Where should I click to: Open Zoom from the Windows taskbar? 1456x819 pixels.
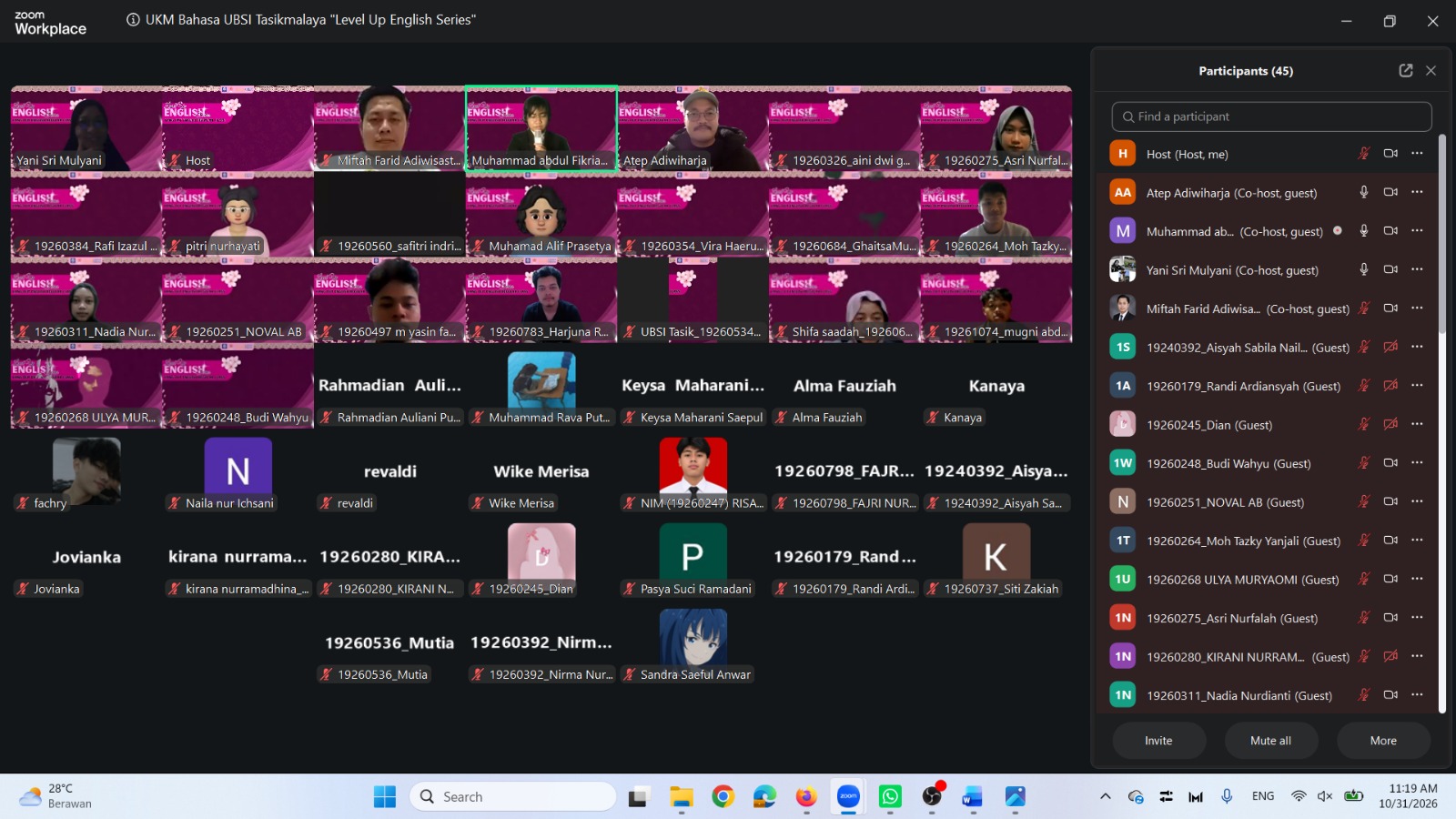pyautogui.click(x=848, y=797)
